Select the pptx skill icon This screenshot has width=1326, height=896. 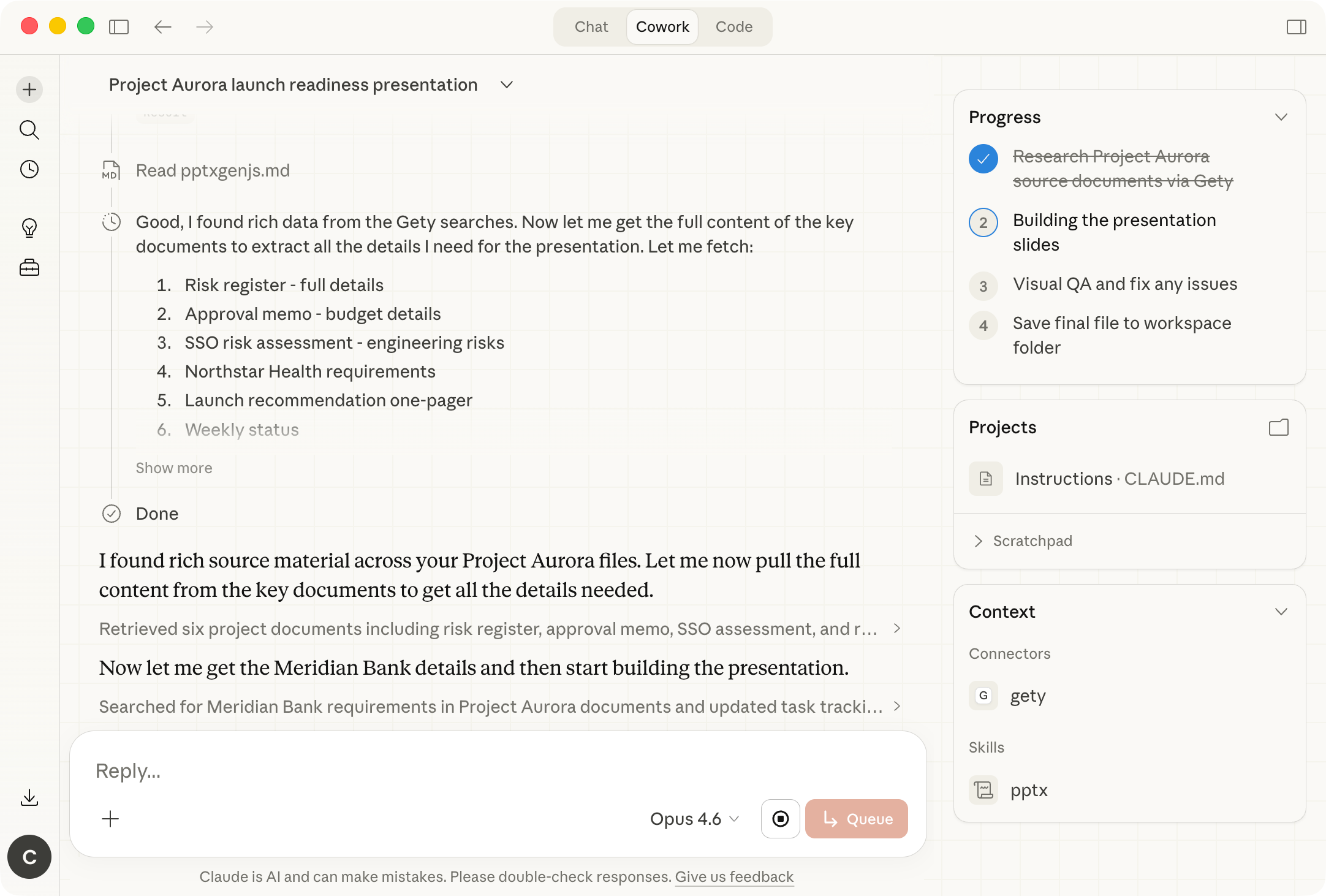[983, 790]
